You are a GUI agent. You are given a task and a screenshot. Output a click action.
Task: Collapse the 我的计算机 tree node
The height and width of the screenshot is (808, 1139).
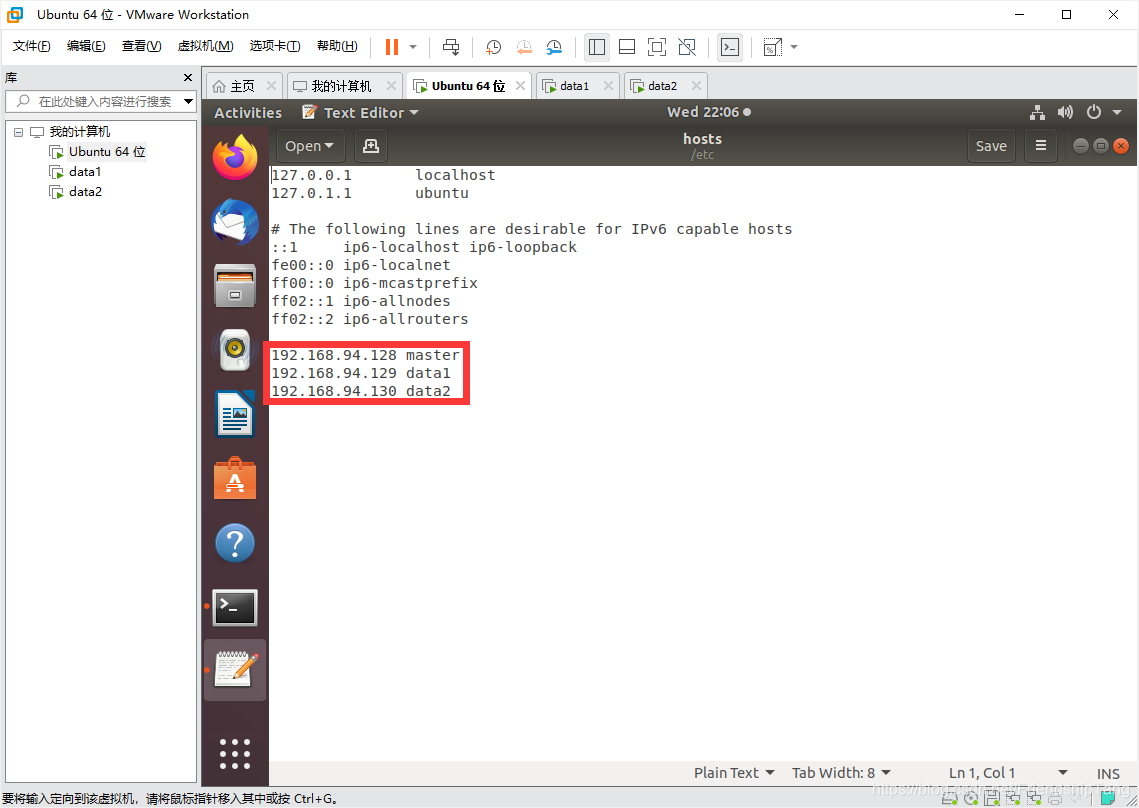(18, 132)
